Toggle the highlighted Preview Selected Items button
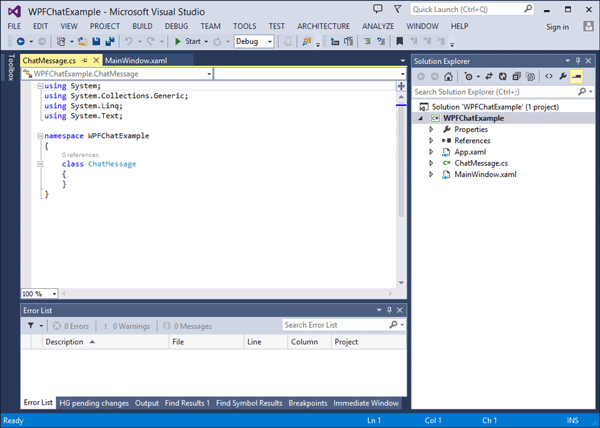Viewport: 600px width, 428px height. tap(577, 76)
